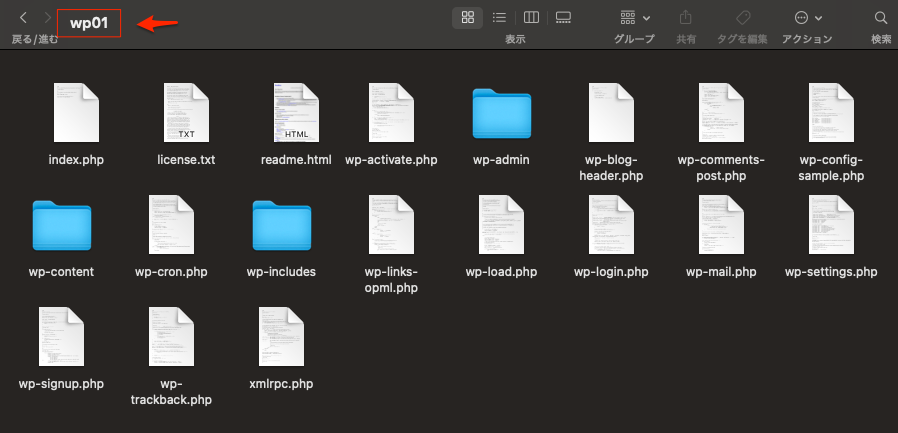The height and width of the screenshot is (433, 898).
Task: Select the readme.html file
Action: [296, 113]
